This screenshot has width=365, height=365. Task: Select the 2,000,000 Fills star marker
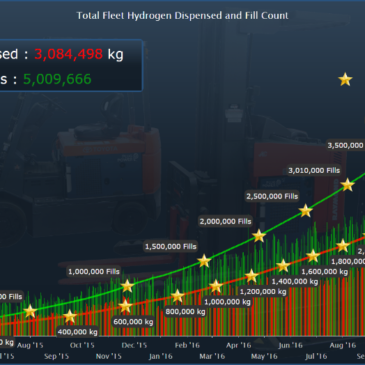point(259,236)
